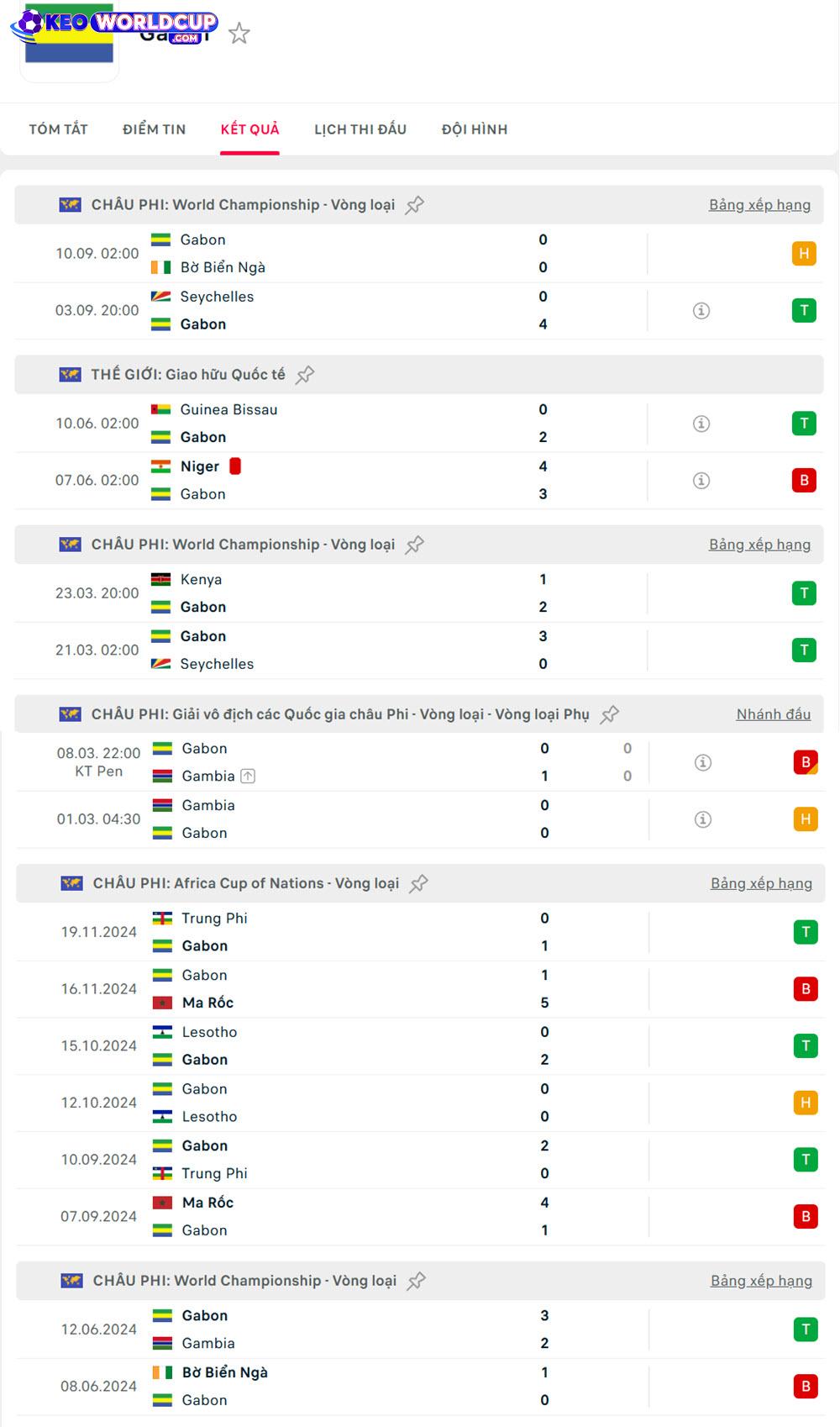This screenshot has width=840, height=1427.
Task: Click the red B badge for Niger match
Action: click(804, 481)
